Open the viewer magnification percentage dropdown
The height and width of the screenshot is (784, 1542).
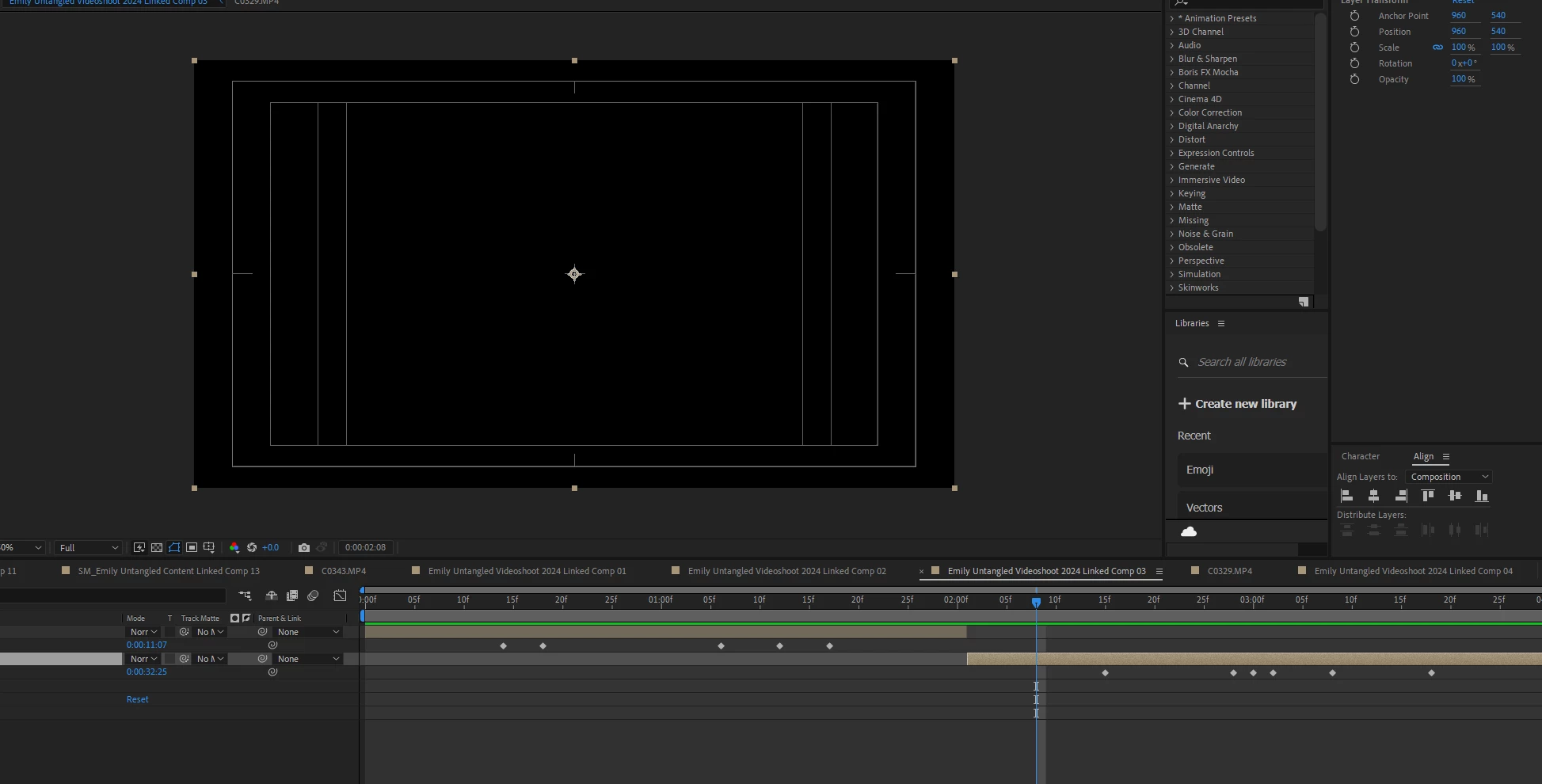(x=21, y=547)
